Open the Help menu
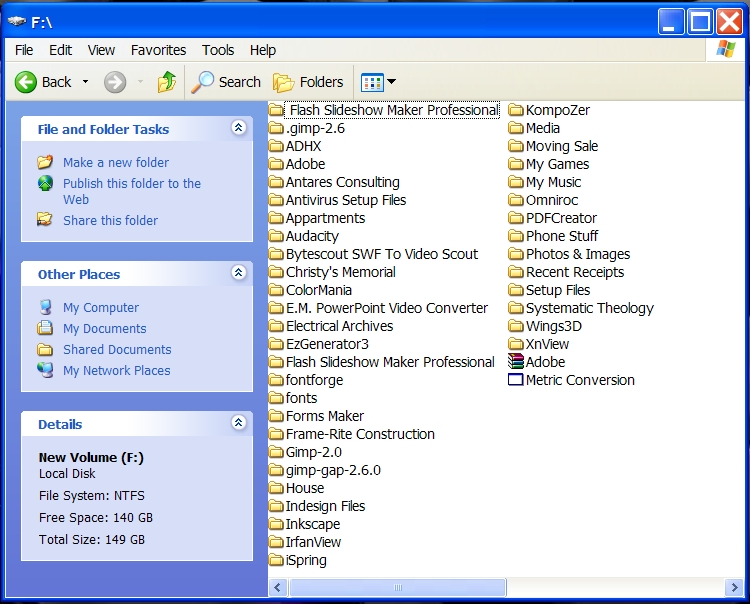The image size is (750, 604). 263,50
